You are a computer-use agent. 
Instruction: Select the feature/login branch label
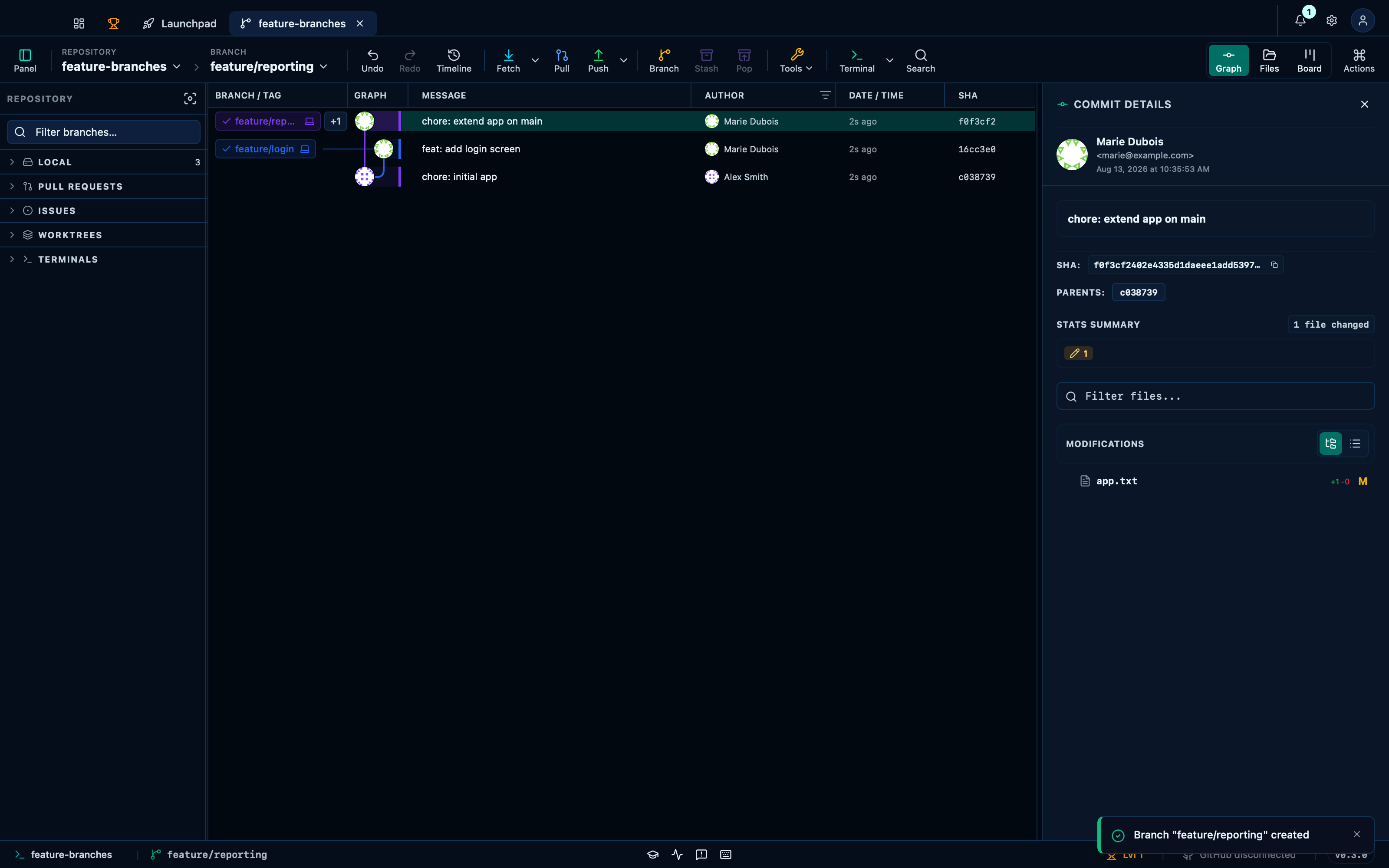pos(266,149)
